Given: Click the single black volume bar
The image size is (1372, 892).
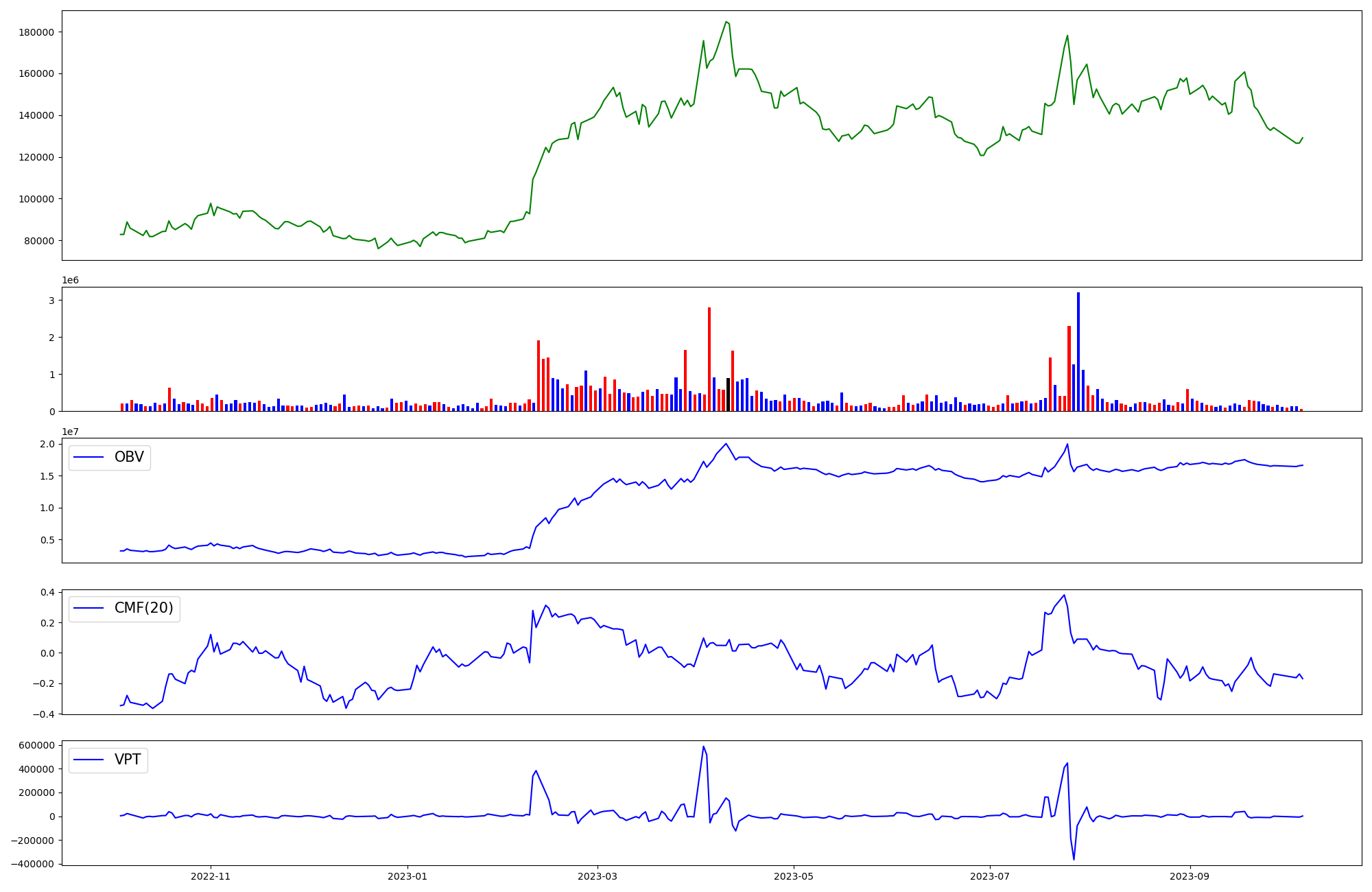Looking at the screenshot, I should (729, 395).
